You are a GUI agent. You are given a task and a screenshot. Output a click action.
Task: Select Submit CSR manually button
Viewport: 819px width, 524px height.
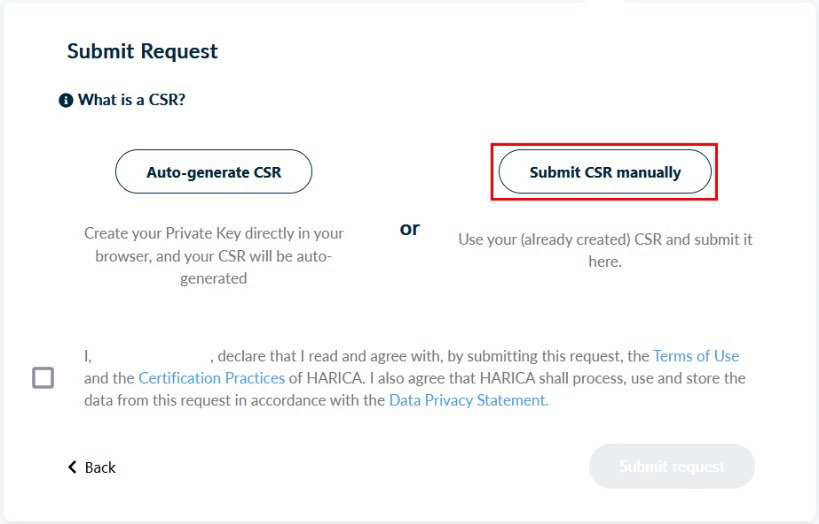(605, 172)
